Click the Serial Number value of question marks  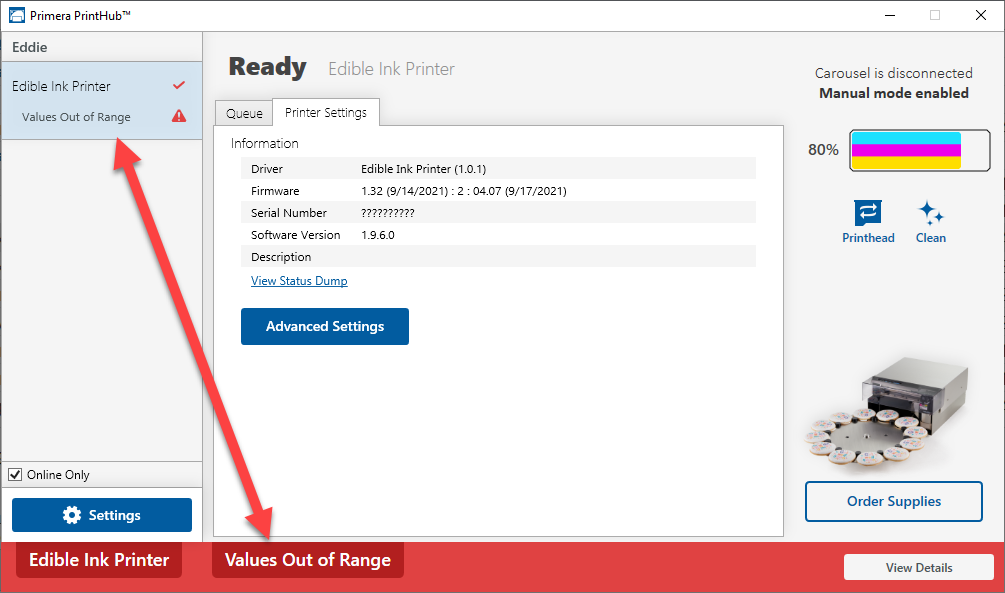(x=388, y=213)
